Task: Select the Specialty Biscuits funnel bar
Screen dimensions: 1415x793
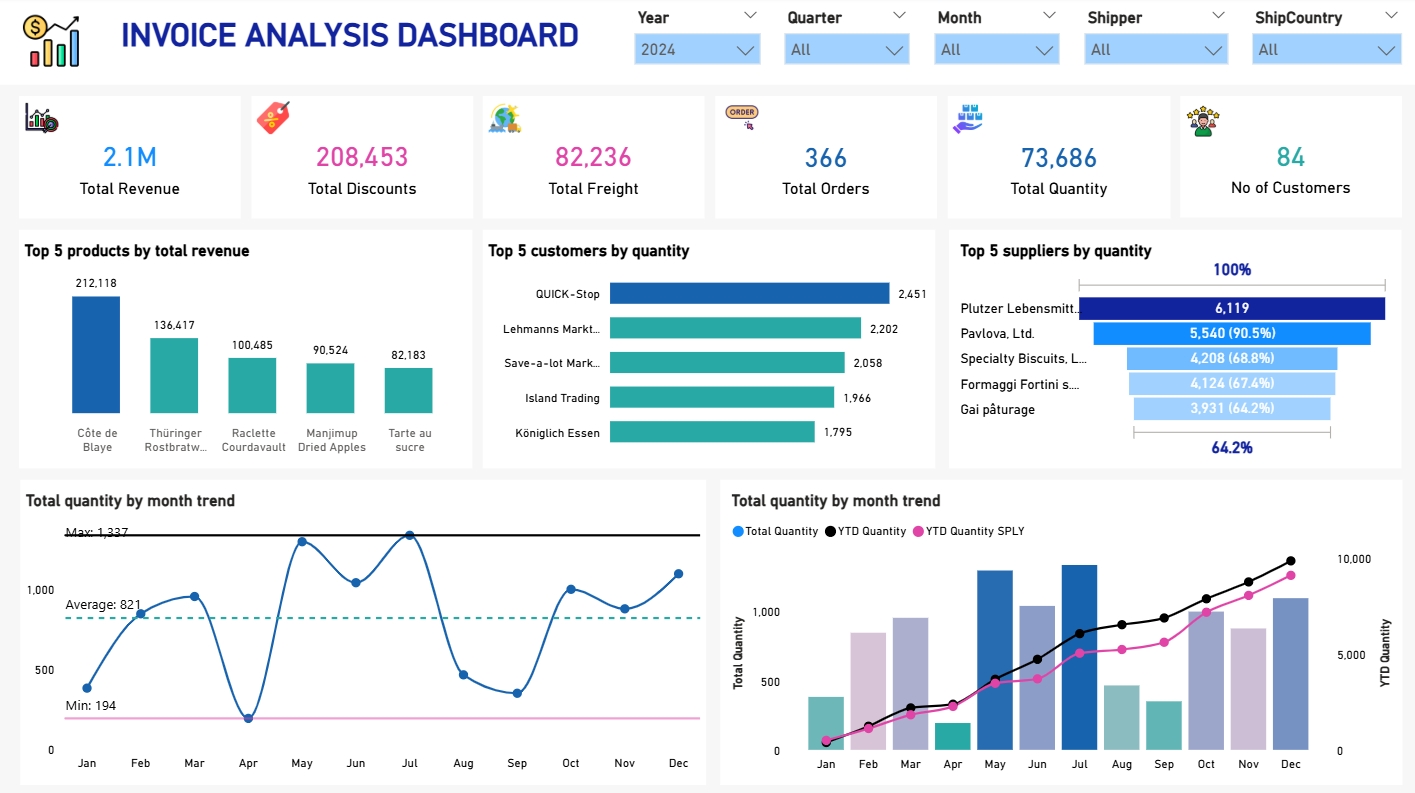Action: [x=1232, y=358]
